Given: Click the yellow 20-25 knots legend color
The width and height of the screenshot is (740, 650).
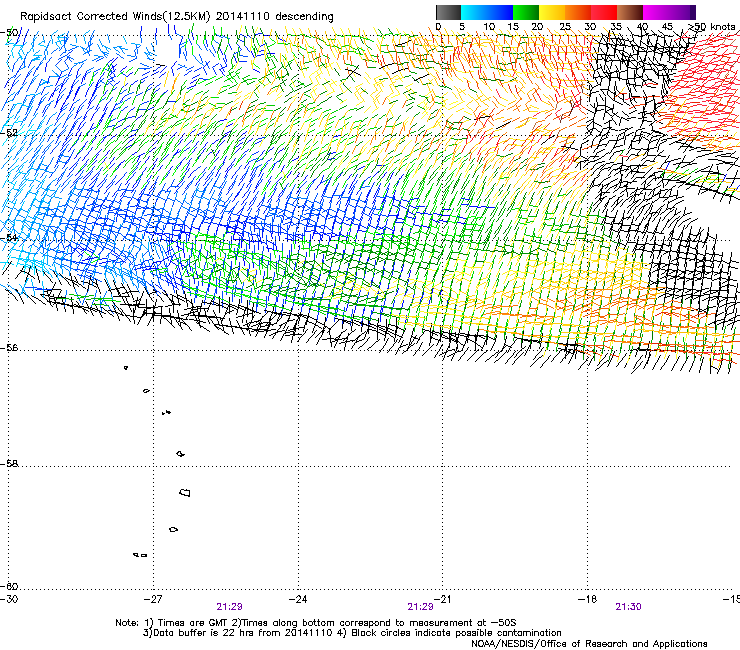Looking at the screenshot, I should point(552,12).
